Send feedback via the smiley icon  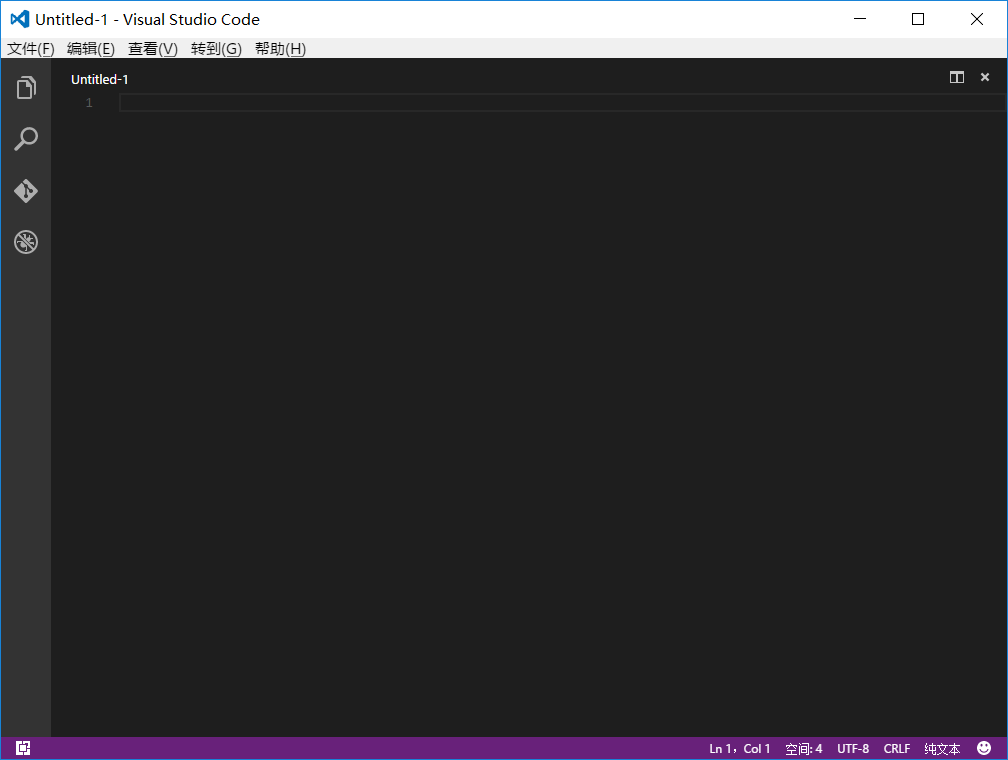tap(984, 748)
